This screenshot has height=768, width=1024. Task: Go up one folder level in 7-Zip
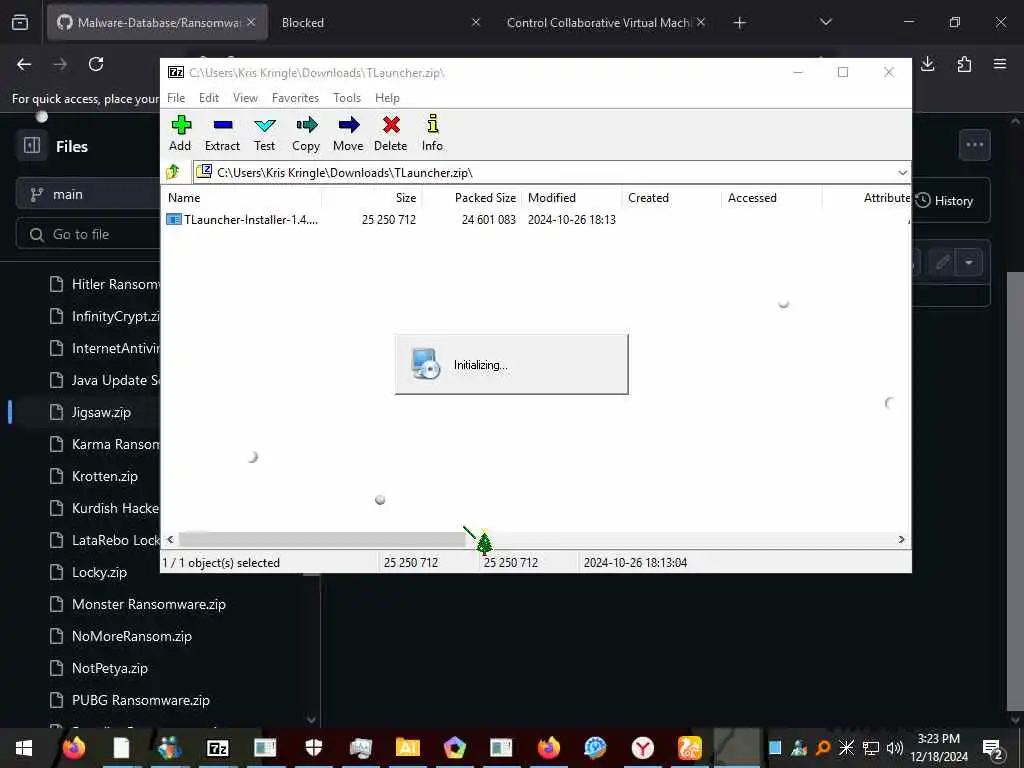pyautogui.click(x=173, y=172)
